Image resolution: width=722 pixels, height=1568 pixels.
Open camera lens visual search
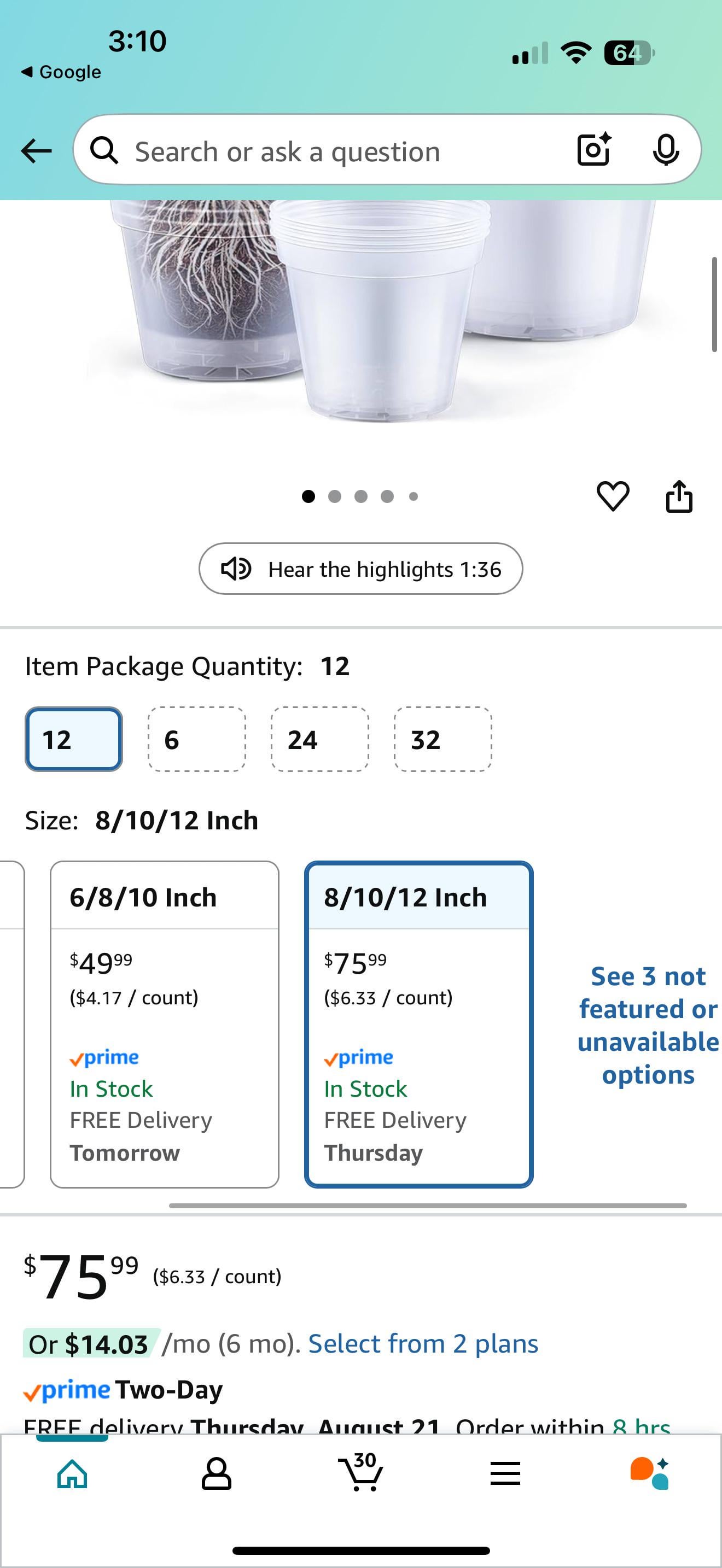(593, 149)
